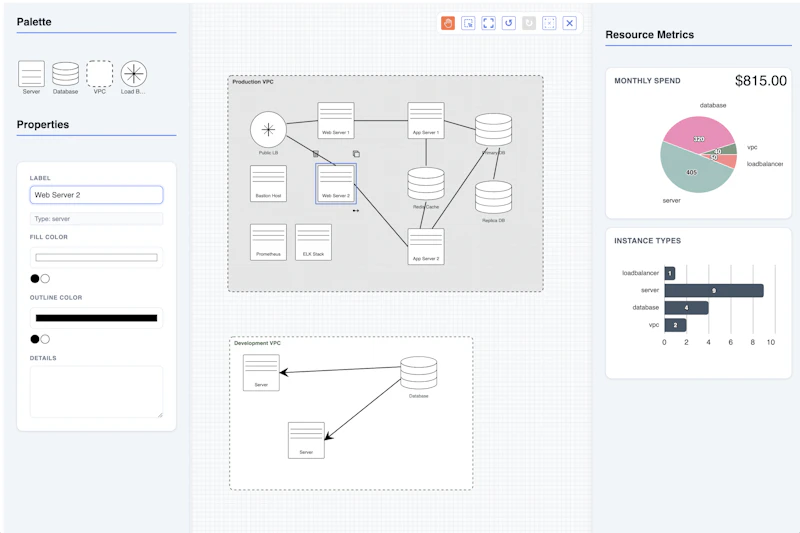This screenshot has height=533, width=800.
Task: Click the Production VPC label
Action: click(x=253, y=82)
